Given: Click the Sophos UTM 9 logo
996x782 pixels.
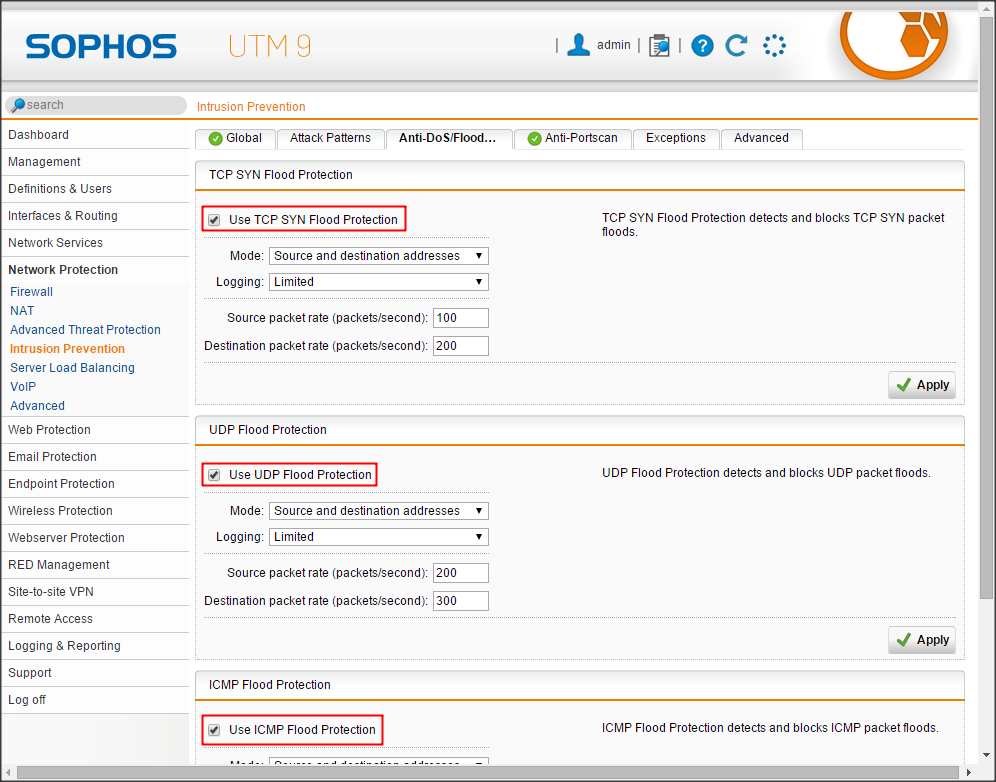Looking at the screenshot, I should (x=101, y=46).
